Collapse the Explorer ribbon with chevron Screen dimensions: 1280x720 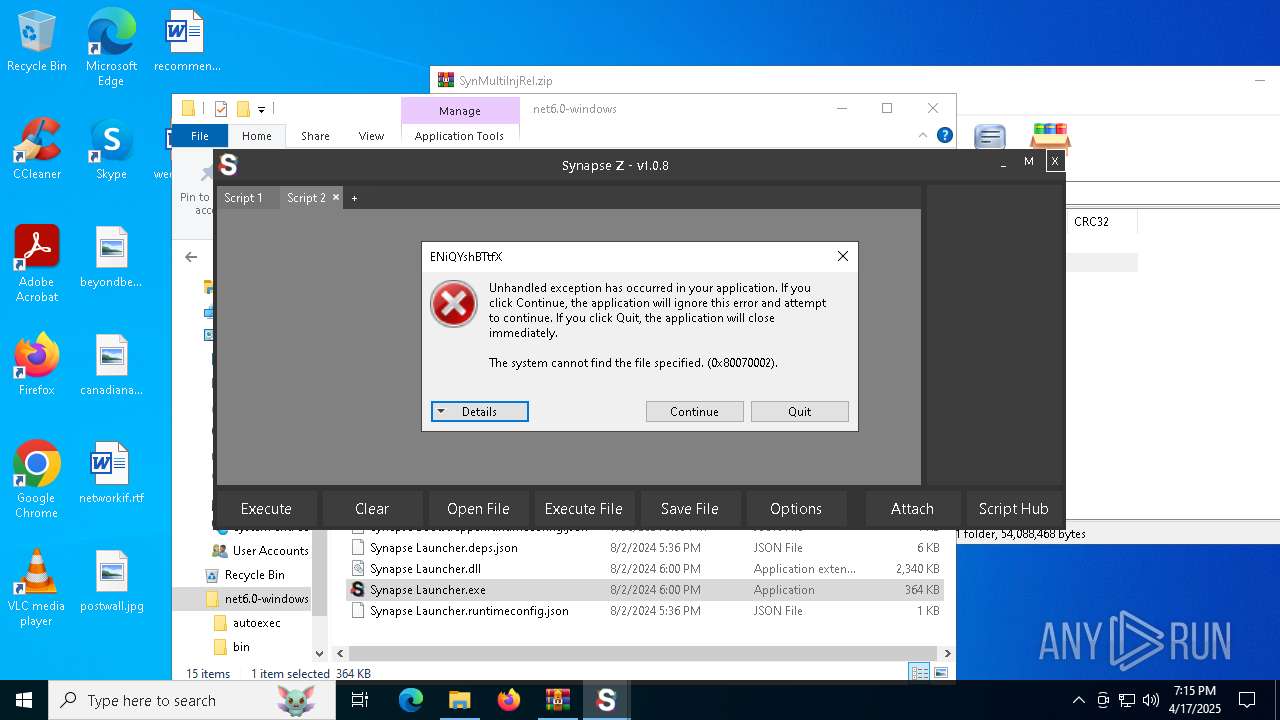(923, 135)
